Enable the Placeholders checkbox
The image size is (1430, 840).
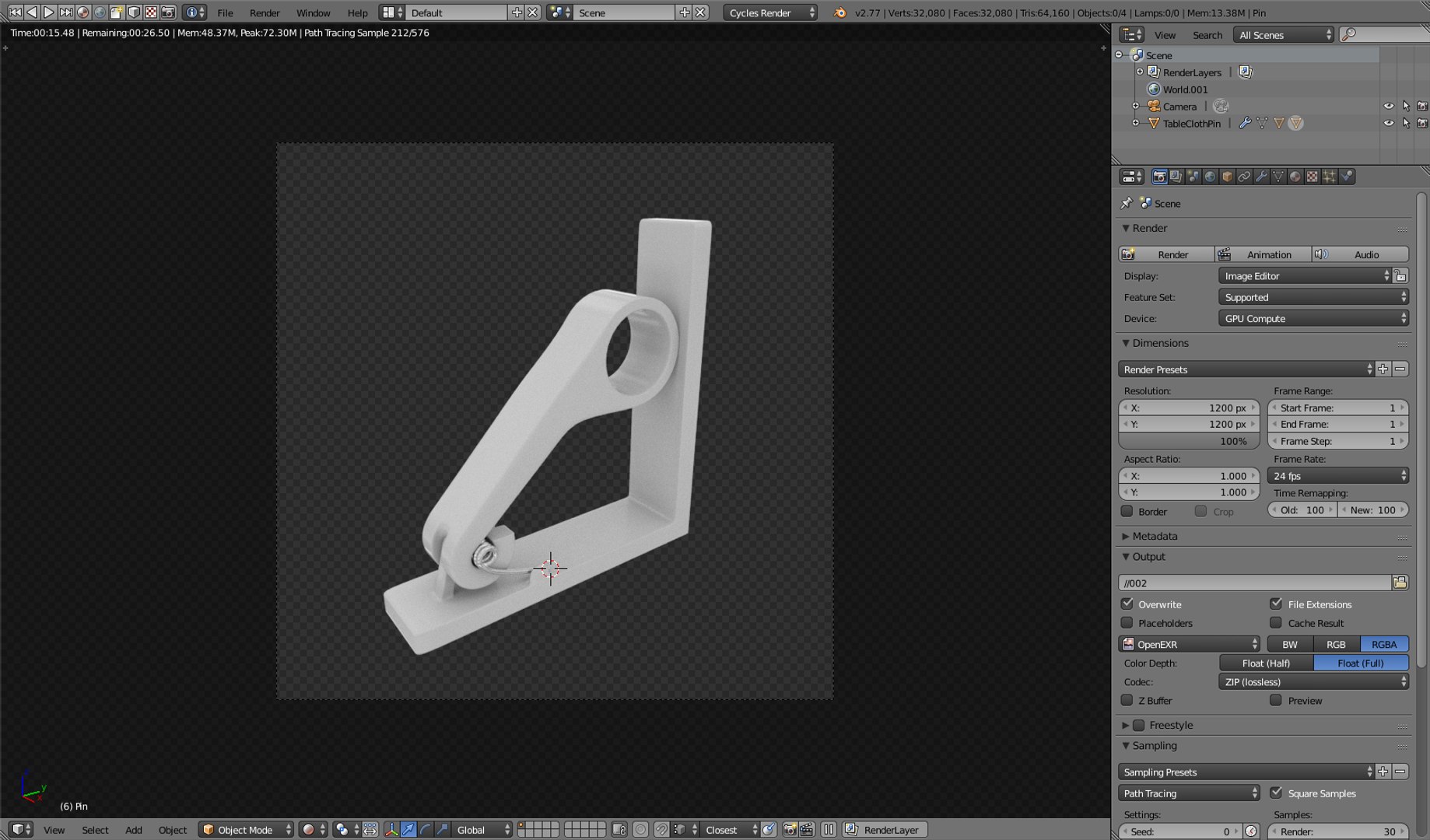[1127, 622]
